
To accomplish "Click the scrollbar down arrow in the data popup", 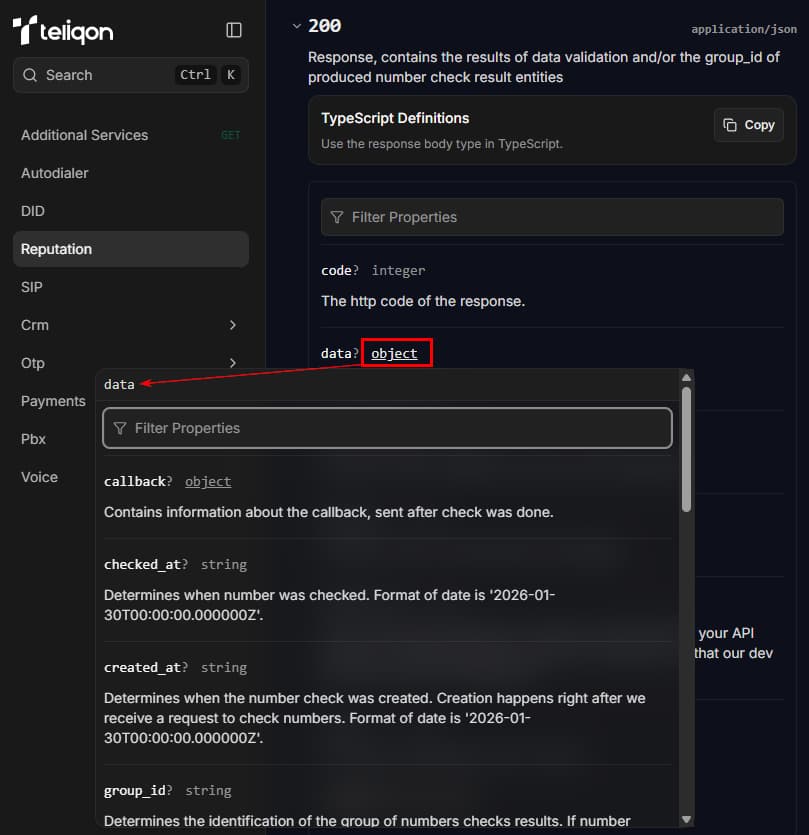I will click(687, 820).
